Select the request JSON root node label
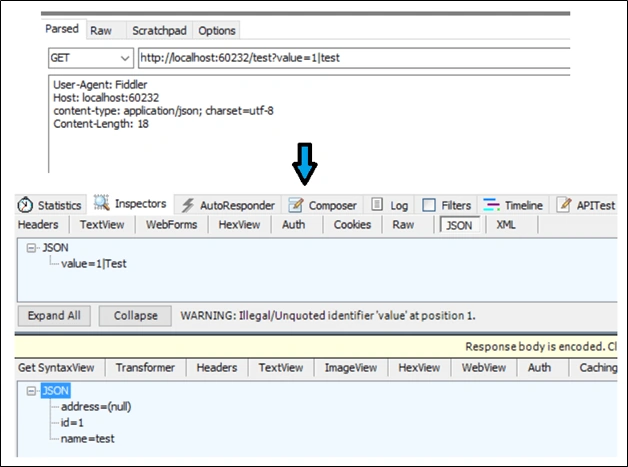 (x=56, y=248)
